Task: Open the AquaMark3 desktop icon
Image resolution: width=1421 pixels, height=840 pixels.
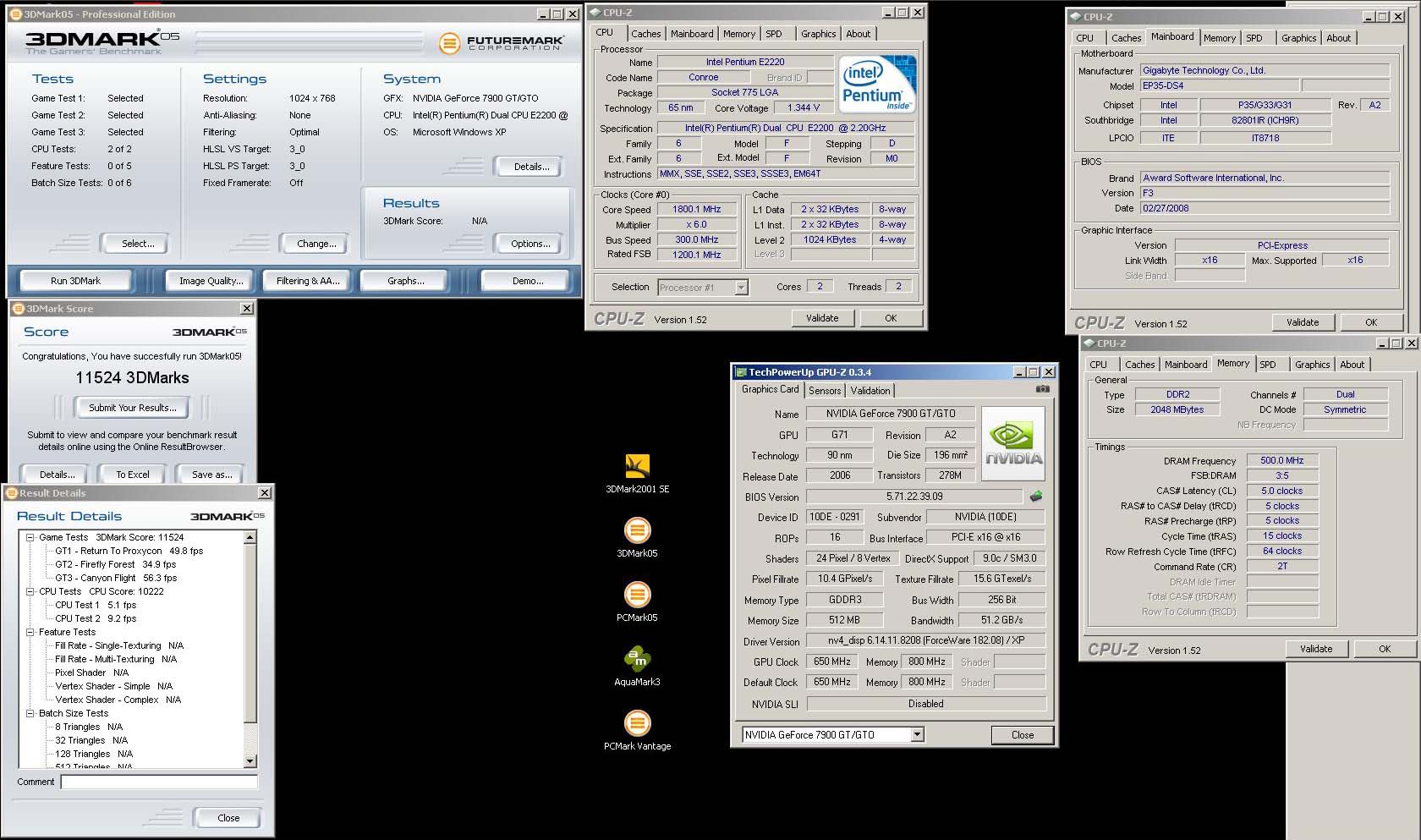Action: [637, 666]
